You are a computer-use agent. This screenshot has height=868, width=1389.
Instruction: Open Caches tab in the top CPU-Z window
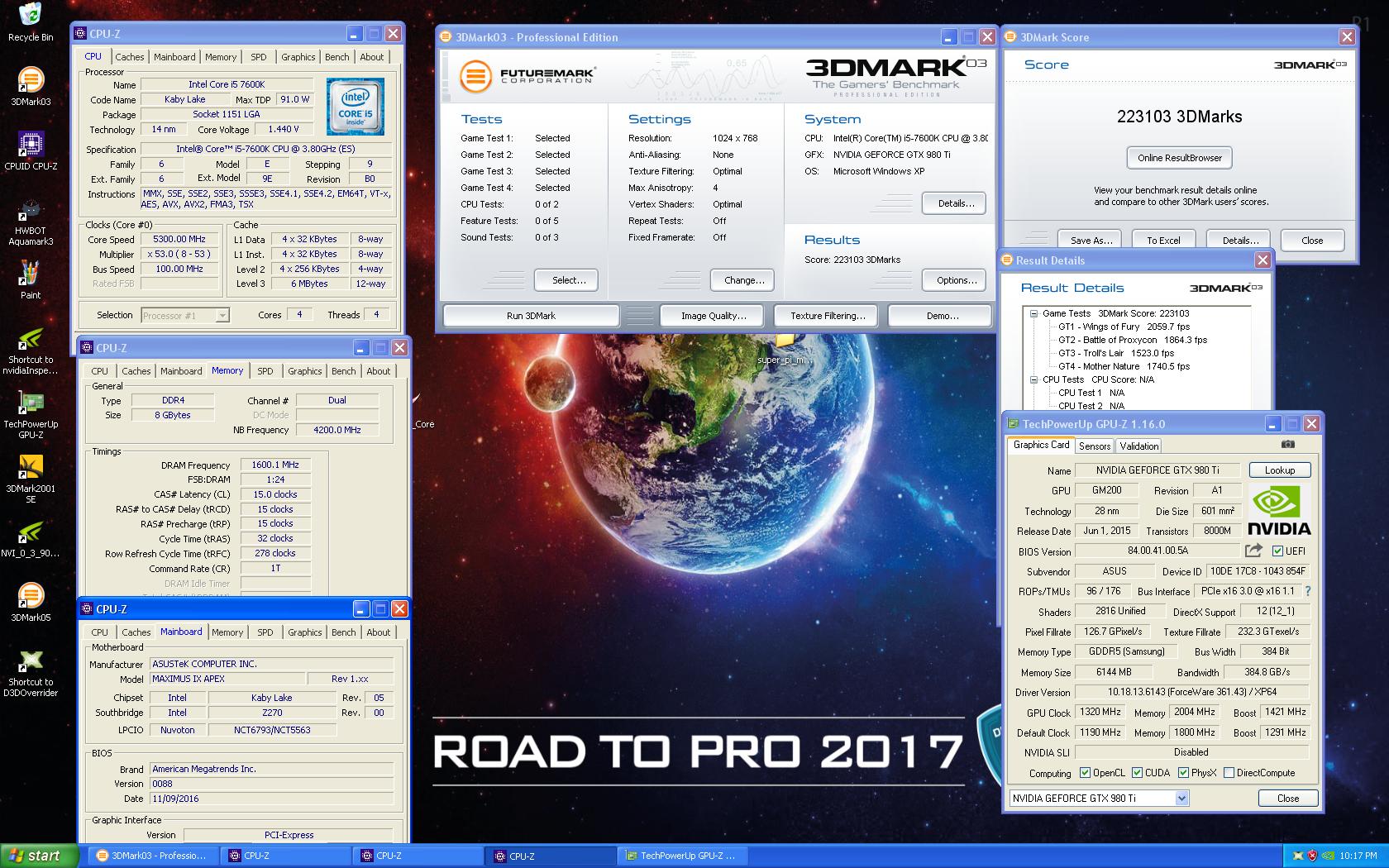[x=130, y=57]
